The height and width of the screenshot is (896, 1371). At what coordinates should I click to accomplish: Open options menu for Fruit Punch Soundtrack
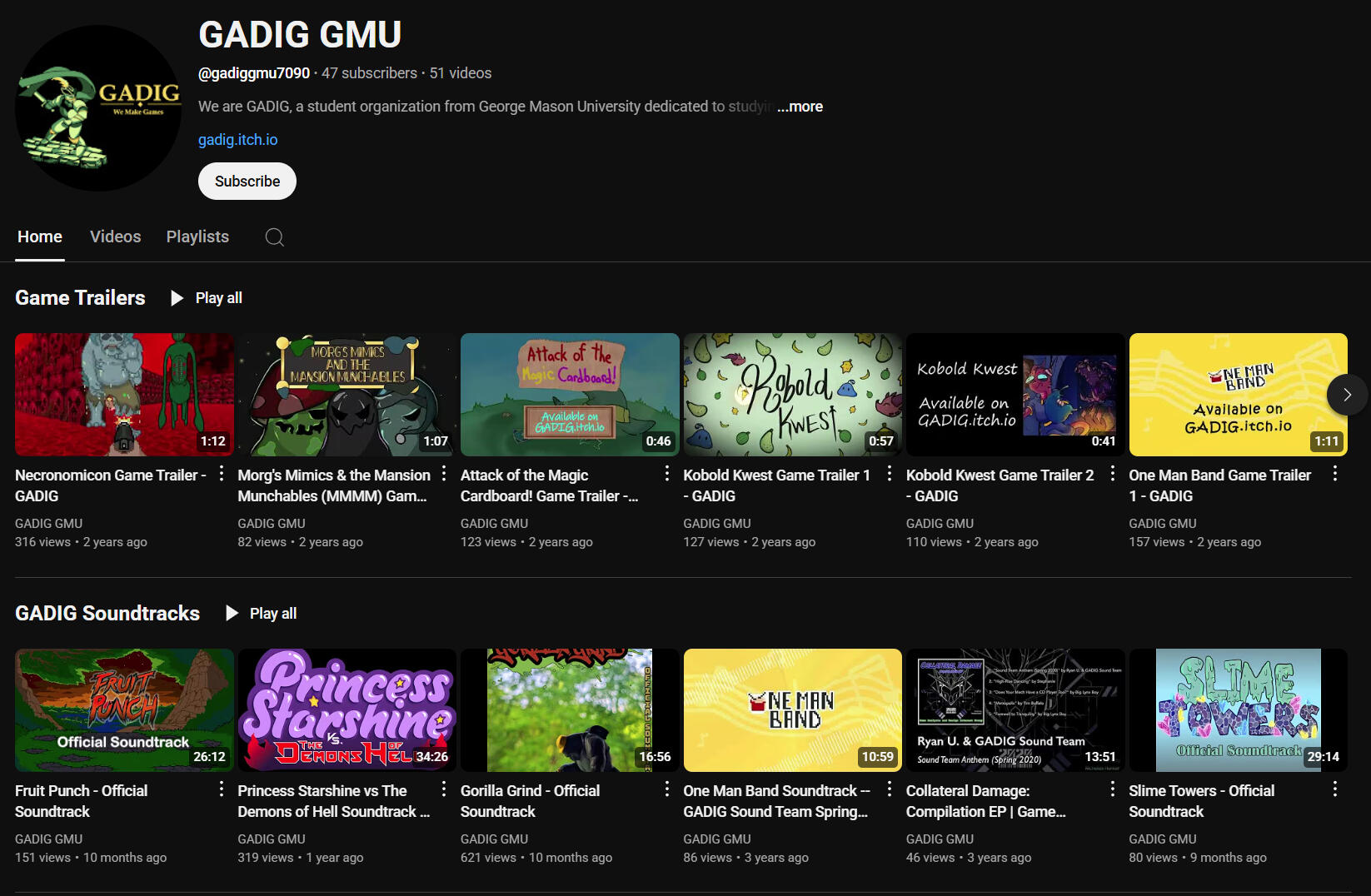coord(222,789)
